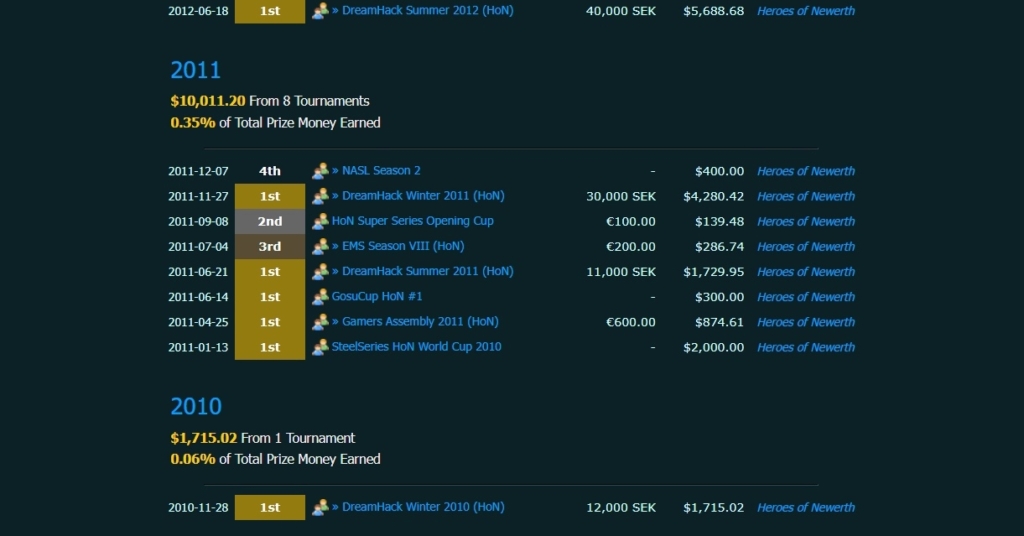Click the 2010 year heading
Viewport: 1024px width, 536px height.
click(196, 406)
